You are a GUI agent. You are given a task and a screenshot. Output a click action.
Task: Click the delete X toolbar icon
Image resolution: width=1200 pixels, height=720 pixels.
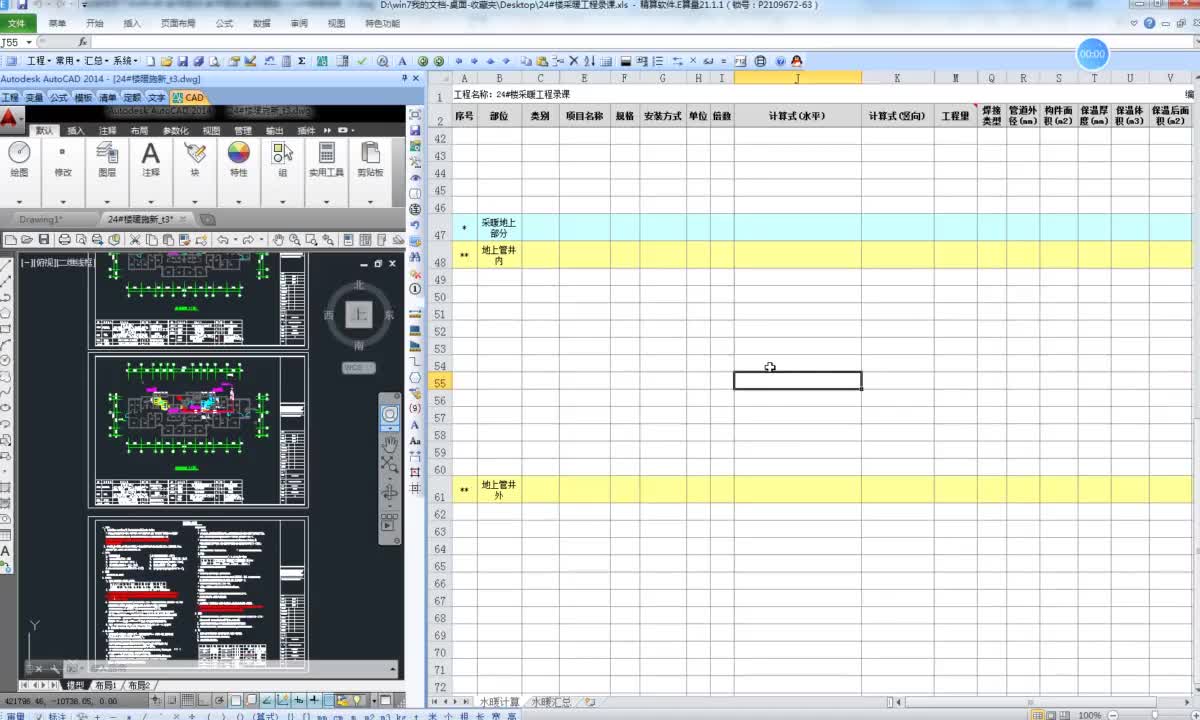coord(574,61)
